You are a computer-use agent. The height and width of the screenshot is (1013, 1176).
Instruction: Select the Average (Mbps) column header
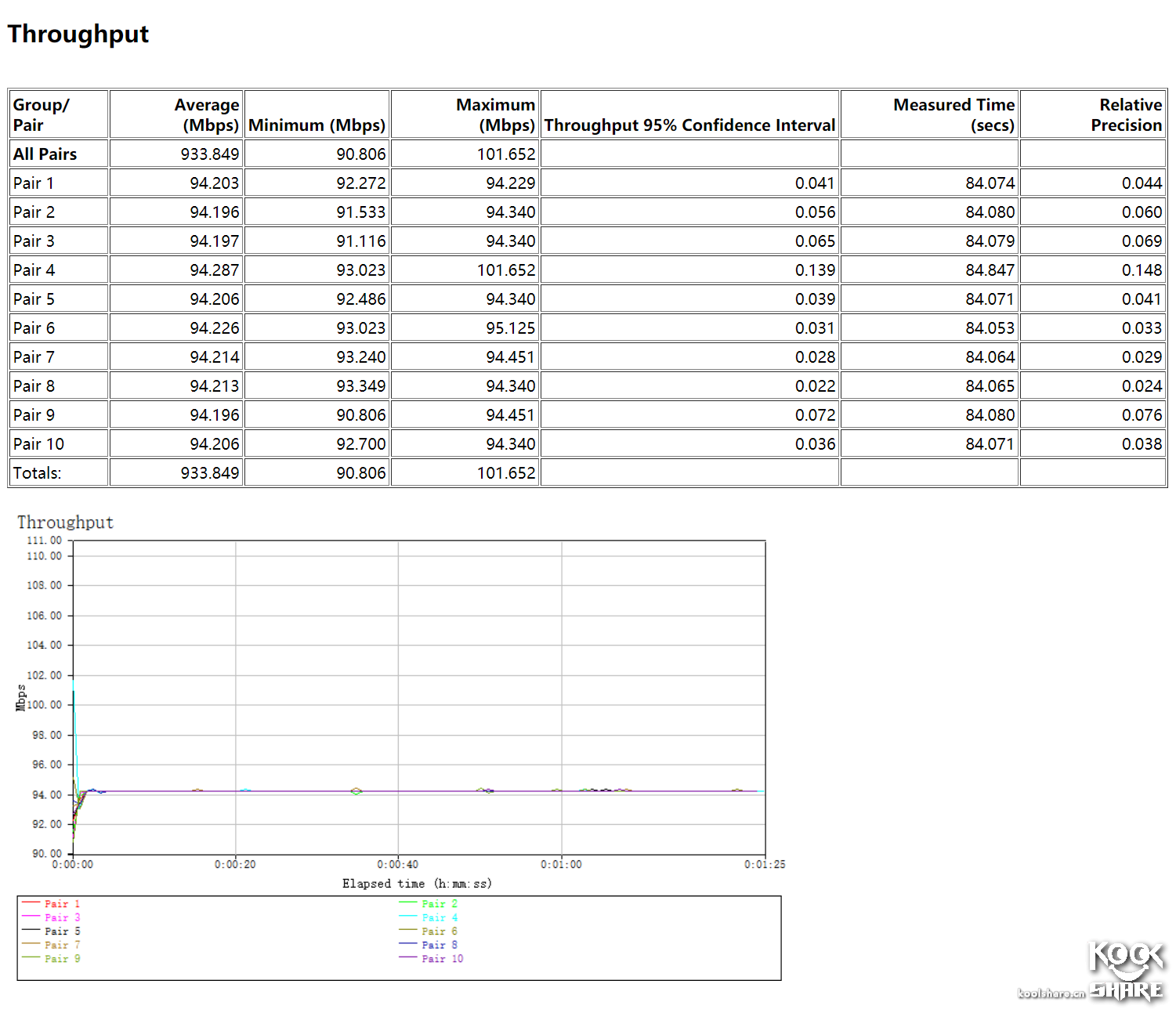click(x=206, y=115)
